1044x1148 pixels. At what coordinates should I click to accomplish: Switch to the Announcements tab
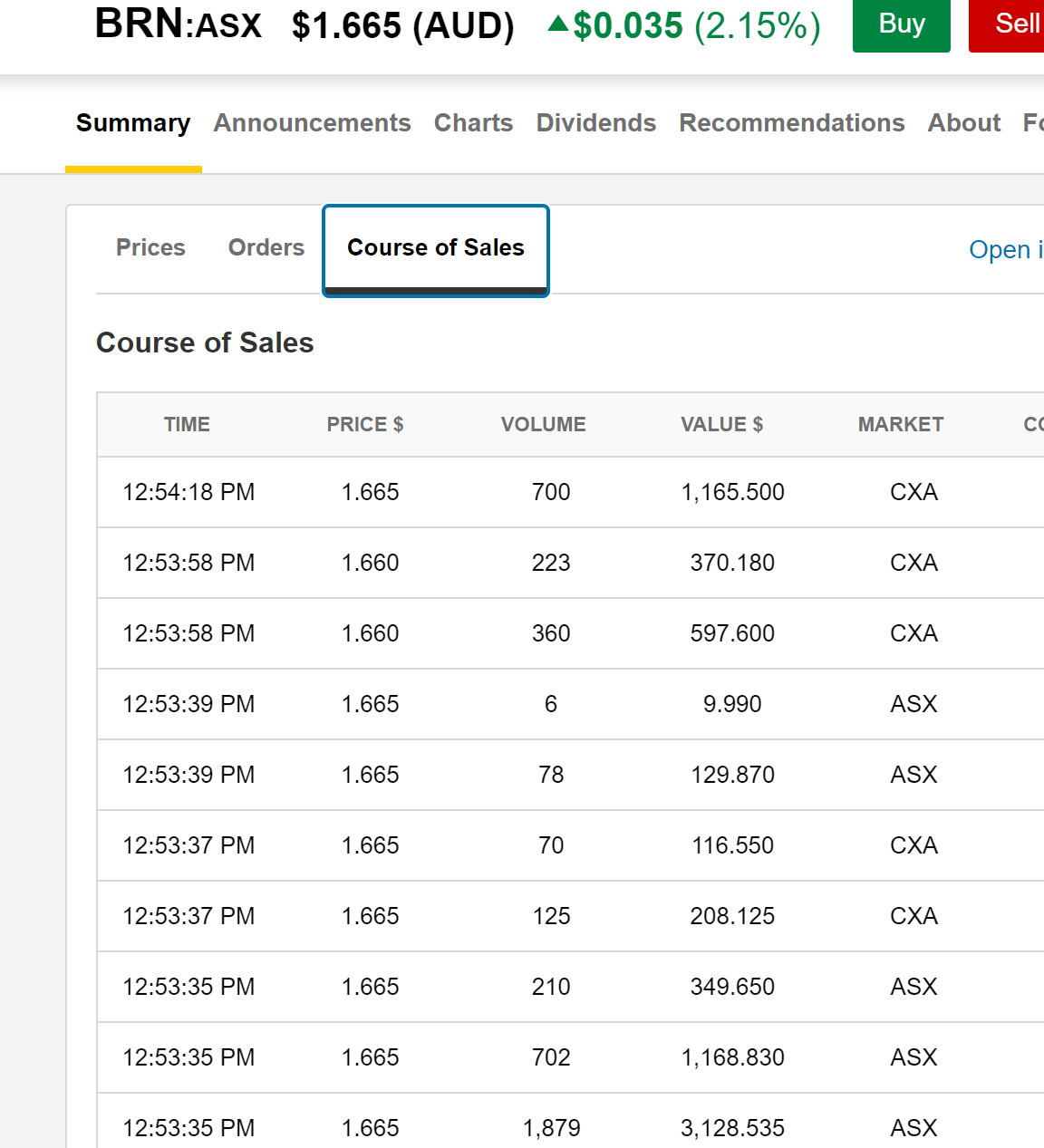pyautogui.click(x=312, y=123)
